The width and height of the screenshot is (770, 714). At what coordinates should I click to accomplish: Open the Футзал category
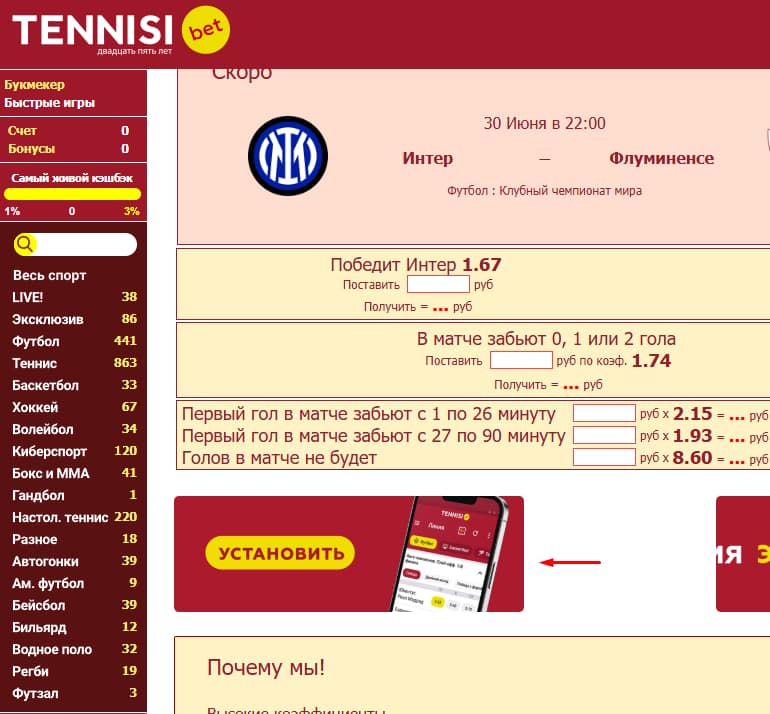(74, 693)
